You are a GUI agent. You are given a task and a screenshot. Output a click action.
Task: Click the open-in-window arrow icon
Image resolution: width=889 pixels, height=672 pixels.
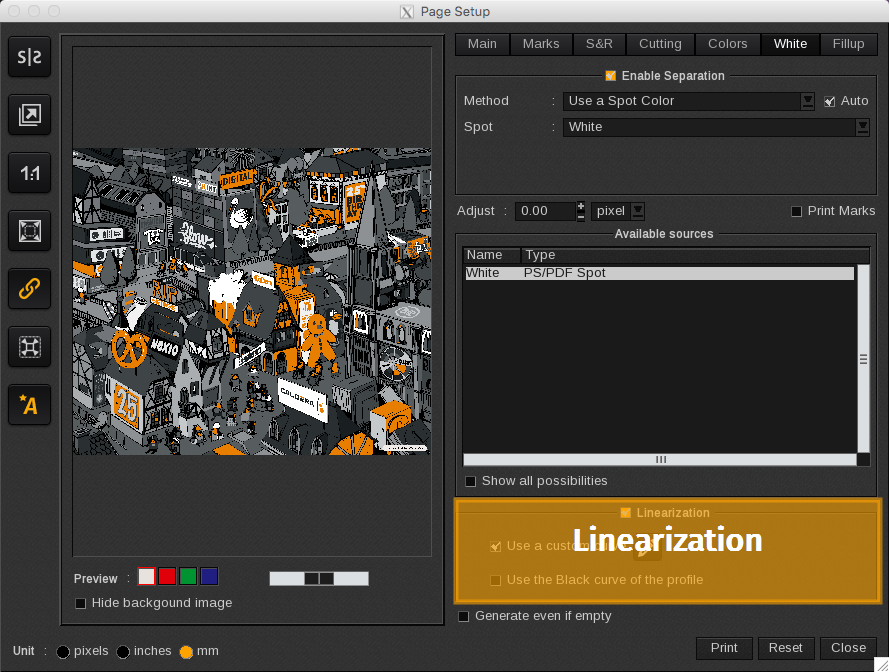tap(30, 116)
